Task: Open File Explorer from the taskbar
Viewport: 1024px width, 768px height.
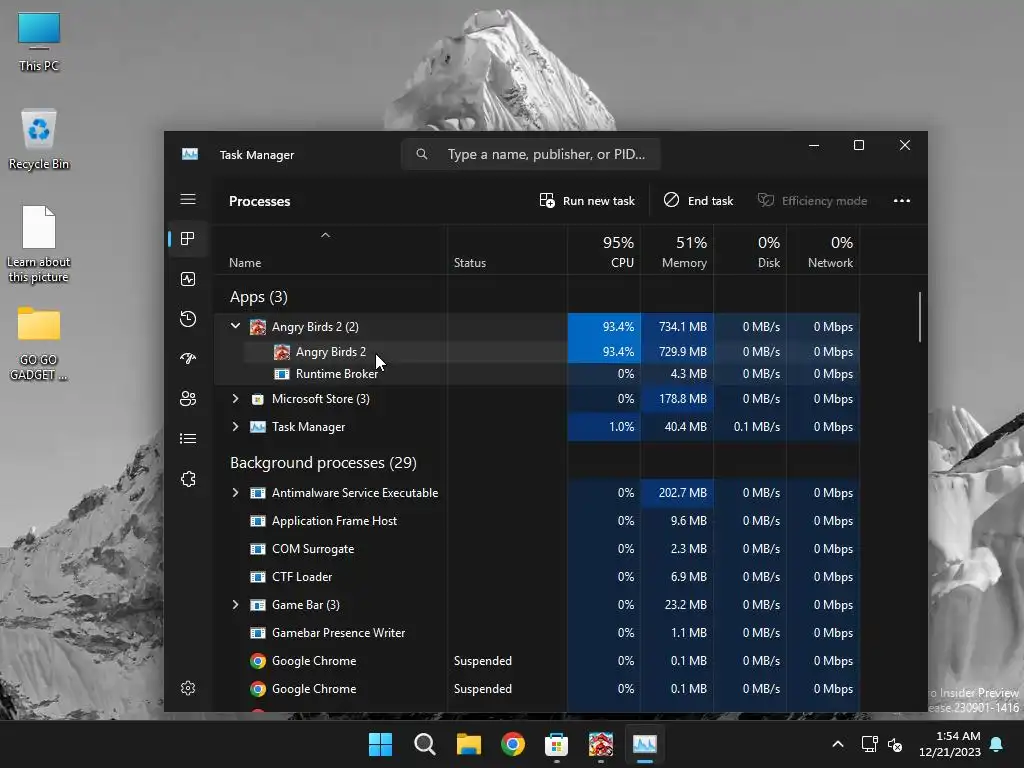Action: (x=469, y=744)
